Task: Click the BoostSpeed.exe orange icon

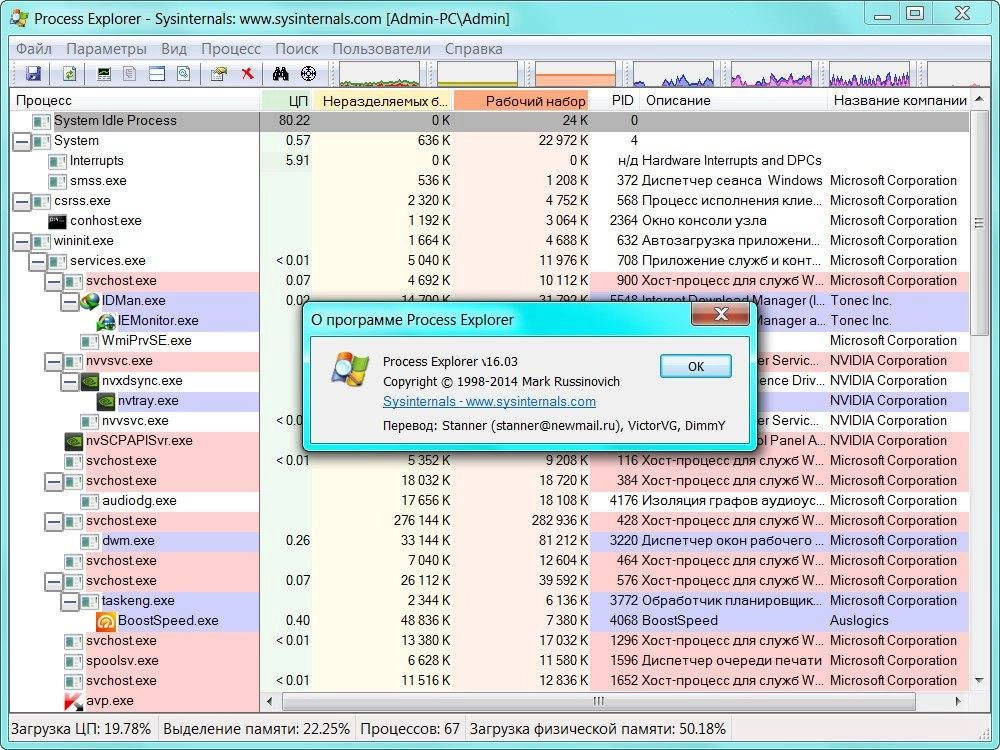Action: coord(106,621)
